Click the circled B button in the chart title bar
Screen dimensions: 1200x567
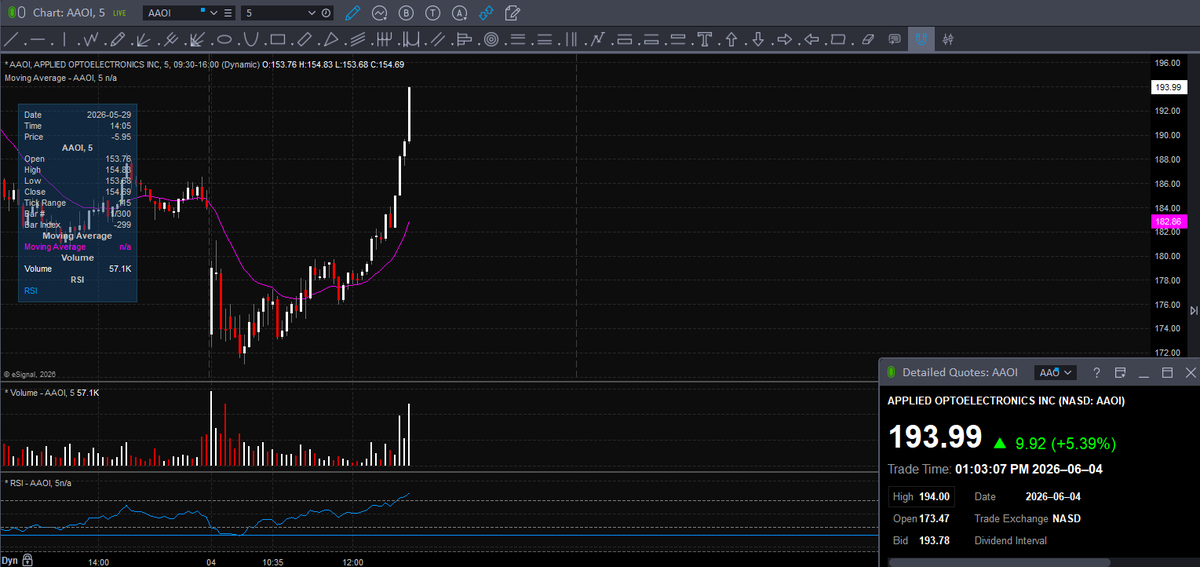[x=405, y=13]
